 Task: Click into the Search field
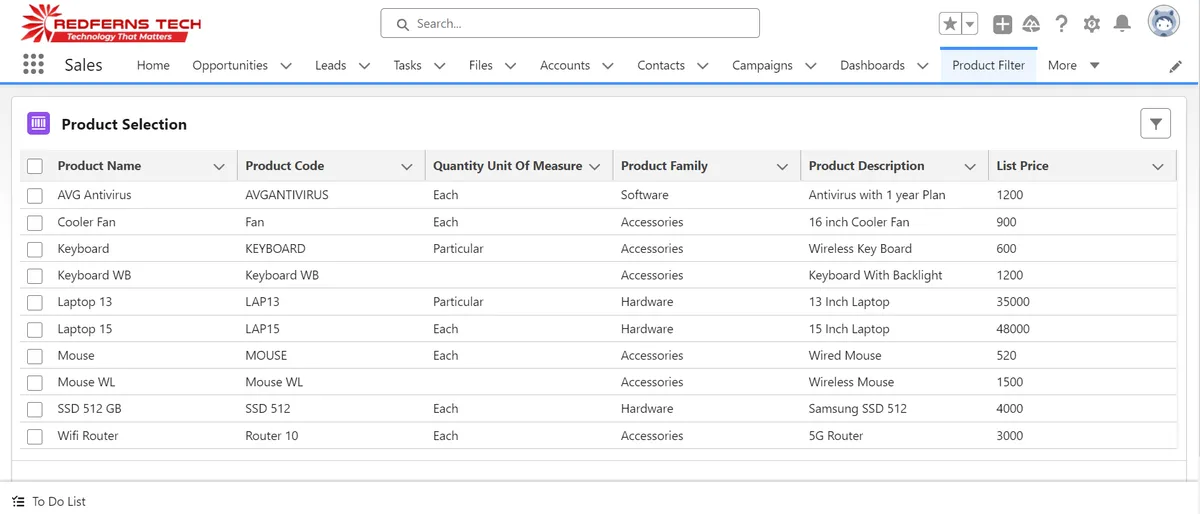pyautogui.click(x=570, y=23)
